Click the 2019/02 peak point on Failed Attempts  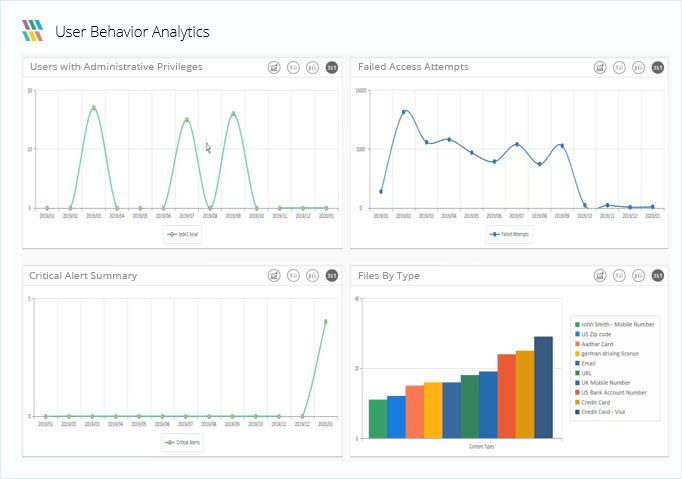click(404, 112)
